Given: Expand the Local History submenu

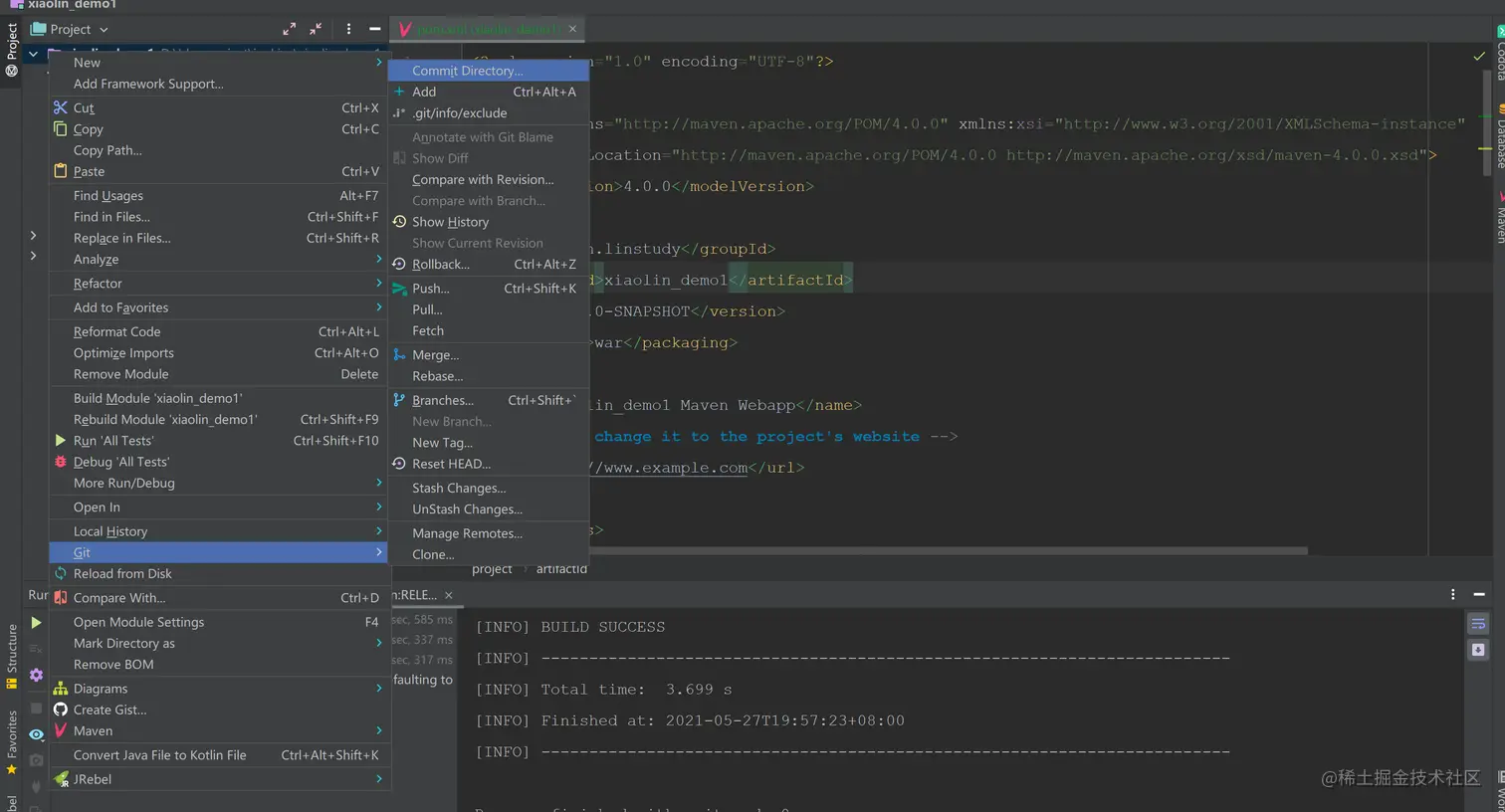Looking at the screenshot, I should point(219,531).
